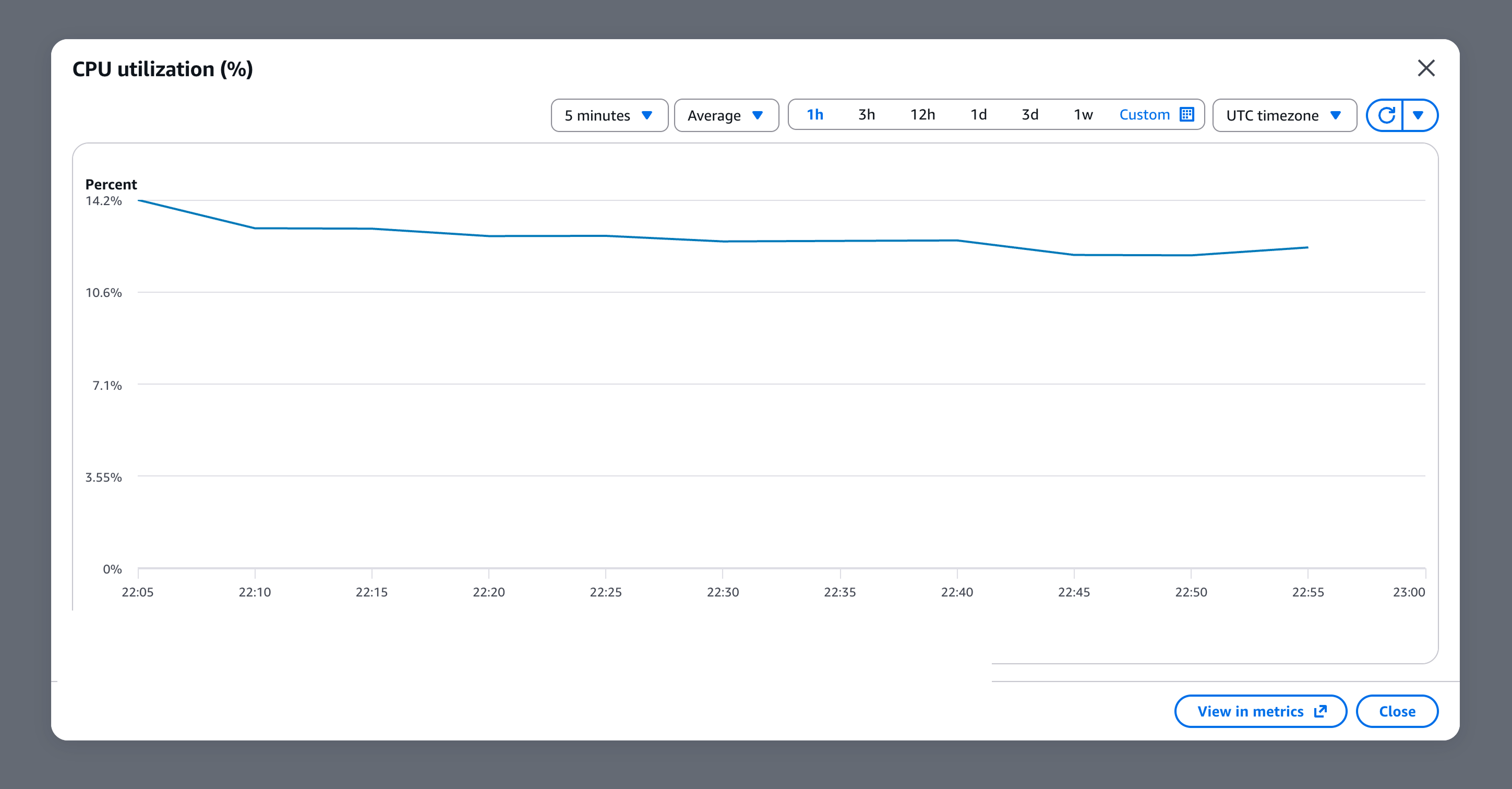Click the 22:55 time axis label
Viewport: 1512px width, 789px height.
[x=1307, y=592]
